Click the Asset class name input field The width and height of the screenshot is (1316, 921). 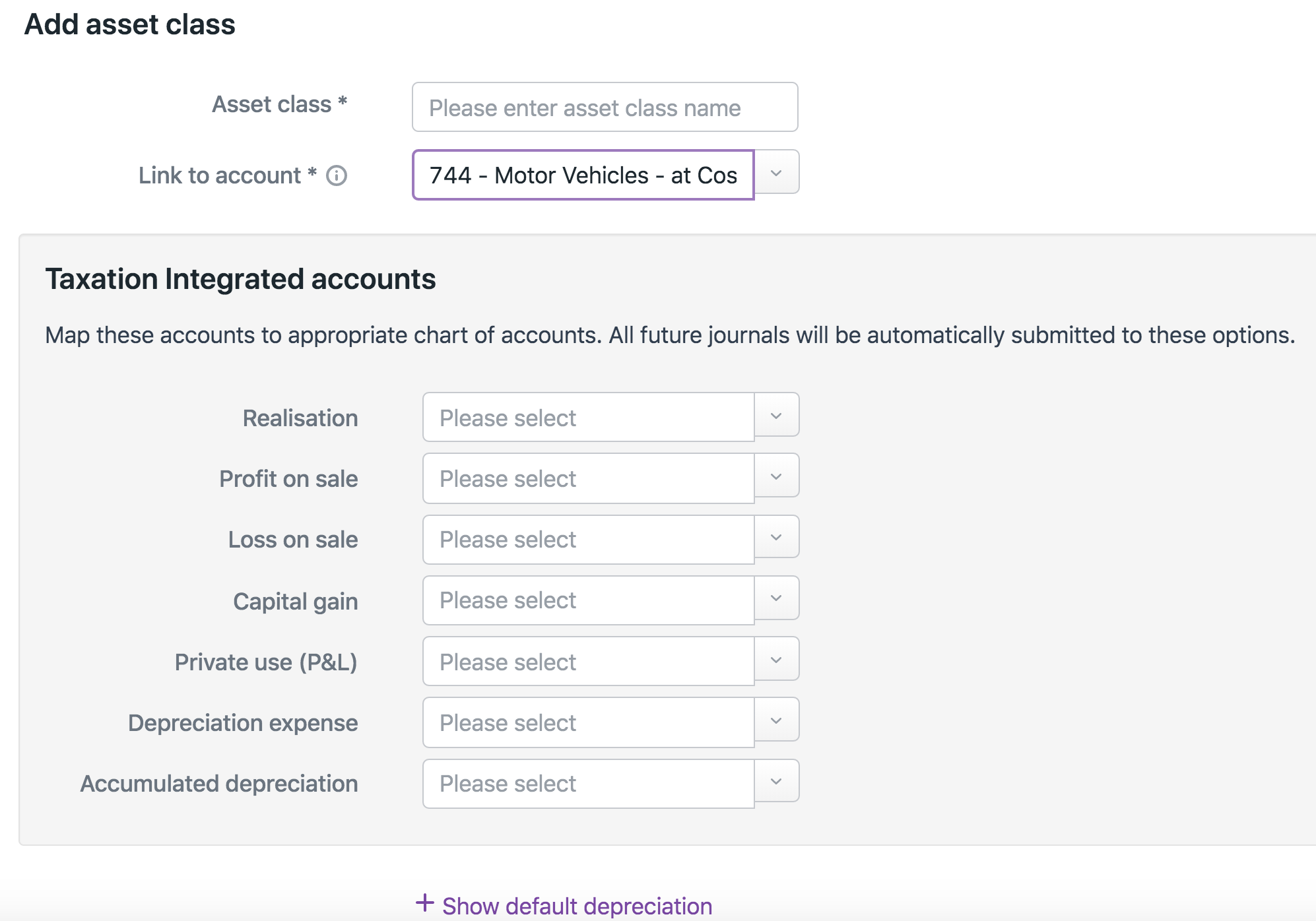pyautogui.click(x=605, y=108)
